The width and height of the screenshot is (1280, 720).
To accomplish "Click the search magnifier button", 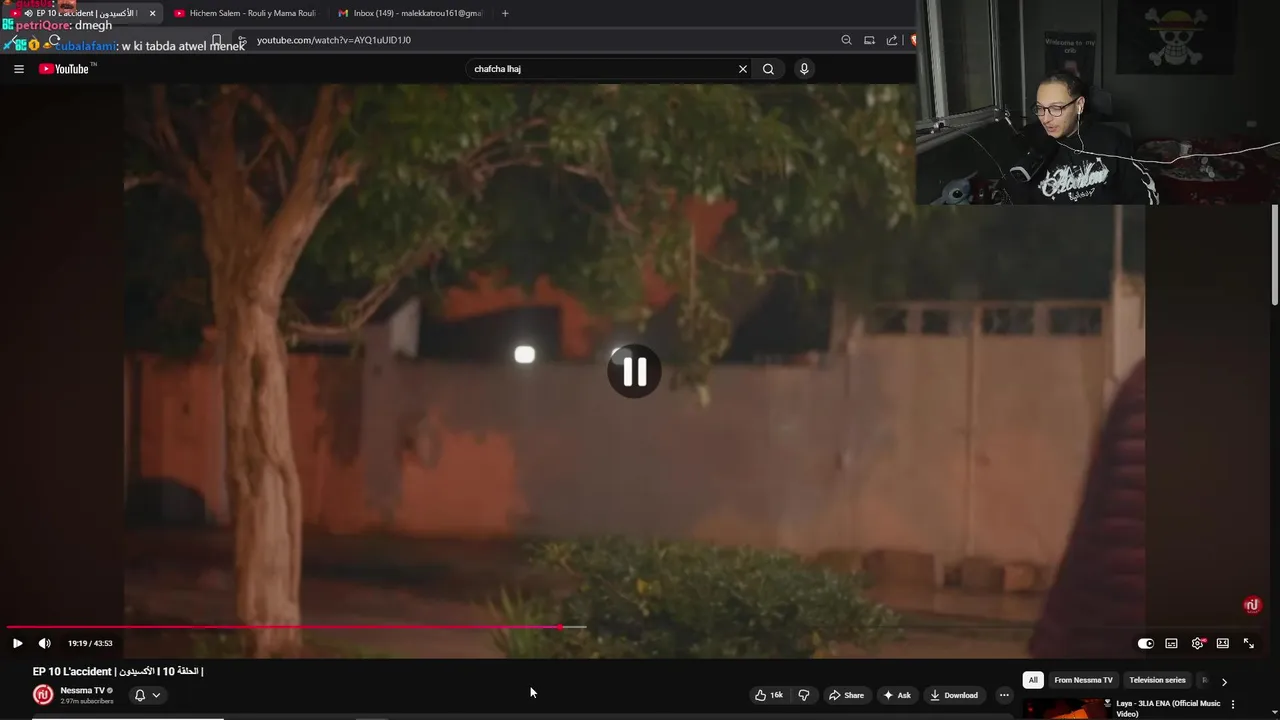I will pos(768,69).
